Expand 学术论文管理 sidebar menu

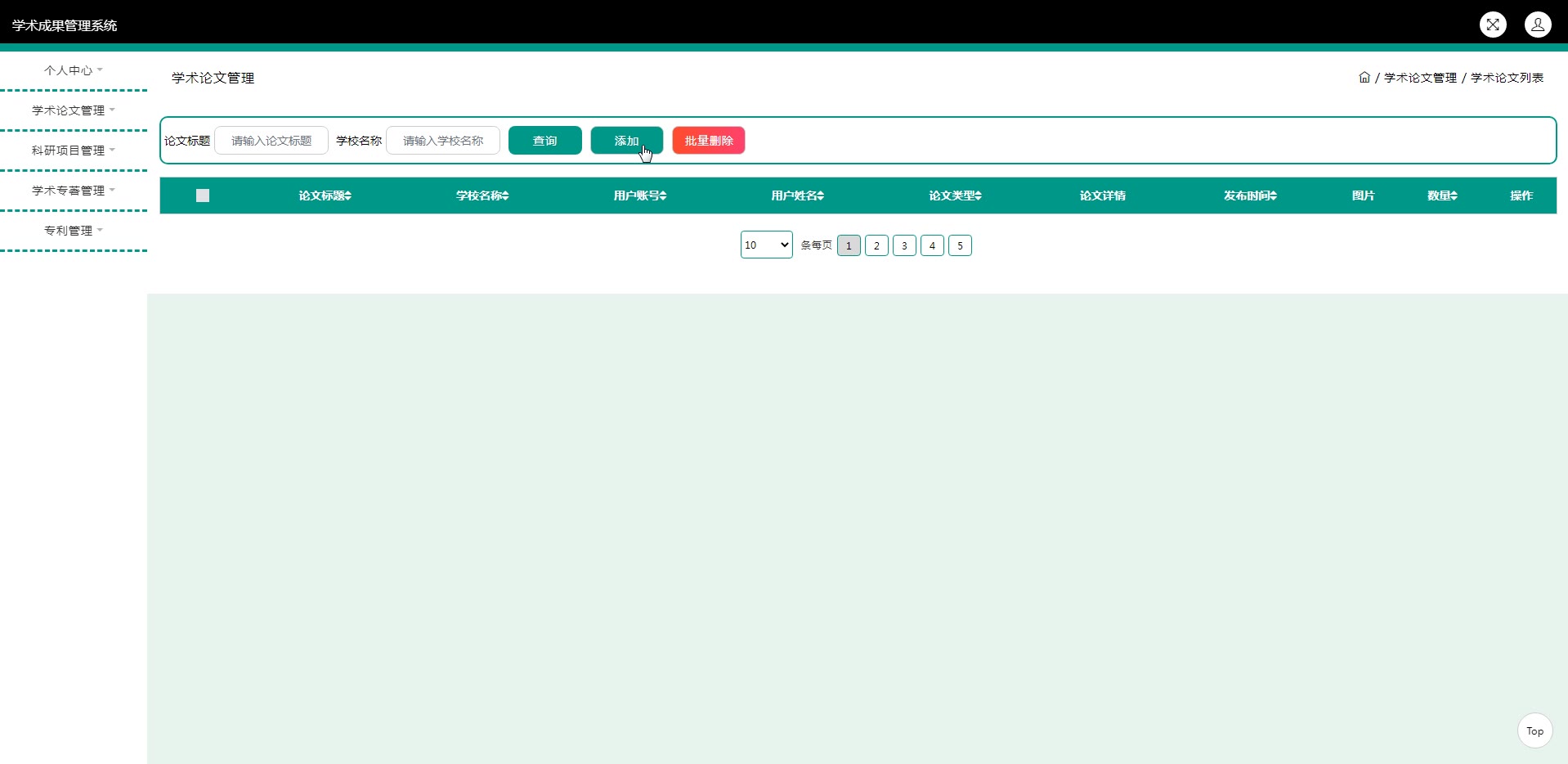[74, 110]
